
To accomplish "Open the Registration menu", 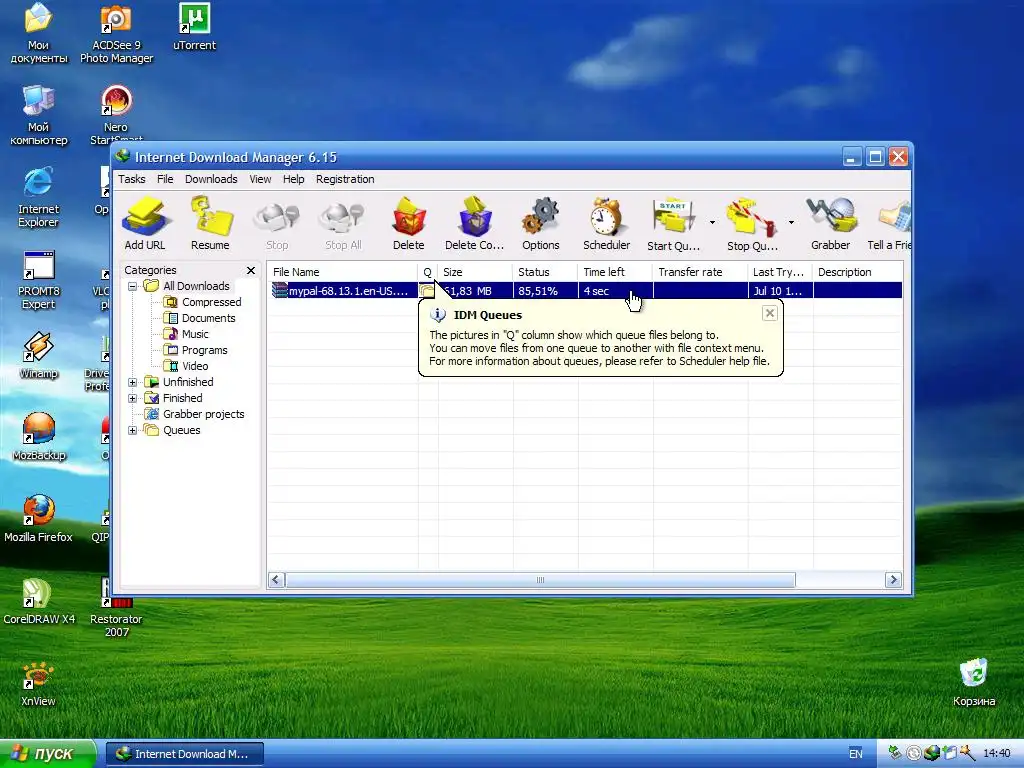I will pyautogui.click(x=345, y=179).
